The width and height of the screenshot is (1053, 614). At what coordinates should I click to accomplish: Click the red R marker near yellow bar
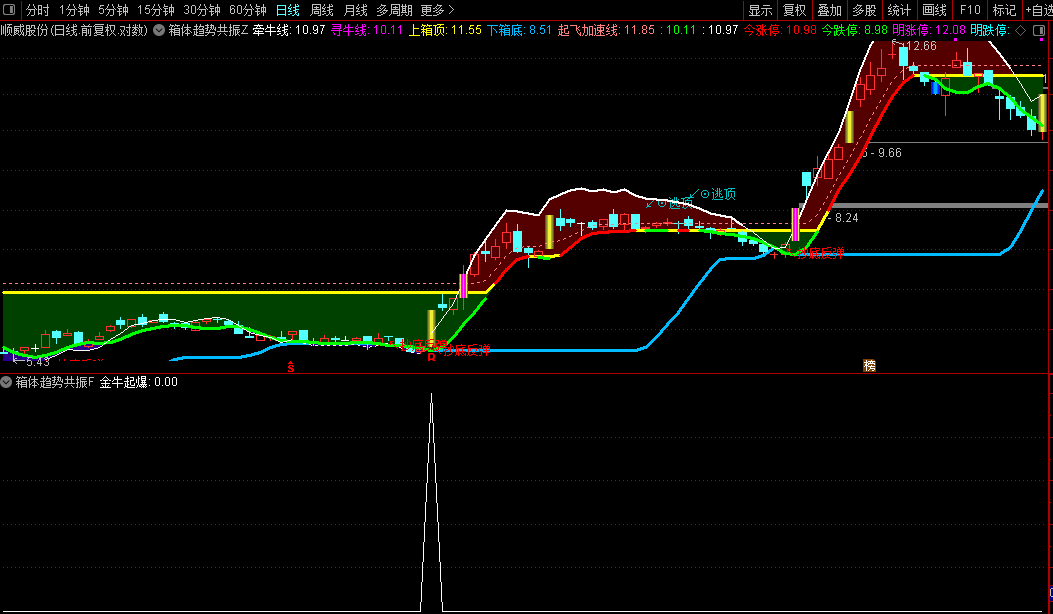tap(432, 358)
